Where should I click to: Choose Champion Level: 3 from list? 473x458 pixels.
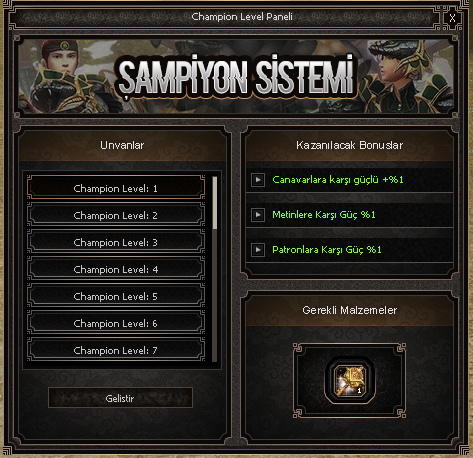(116, 242)
